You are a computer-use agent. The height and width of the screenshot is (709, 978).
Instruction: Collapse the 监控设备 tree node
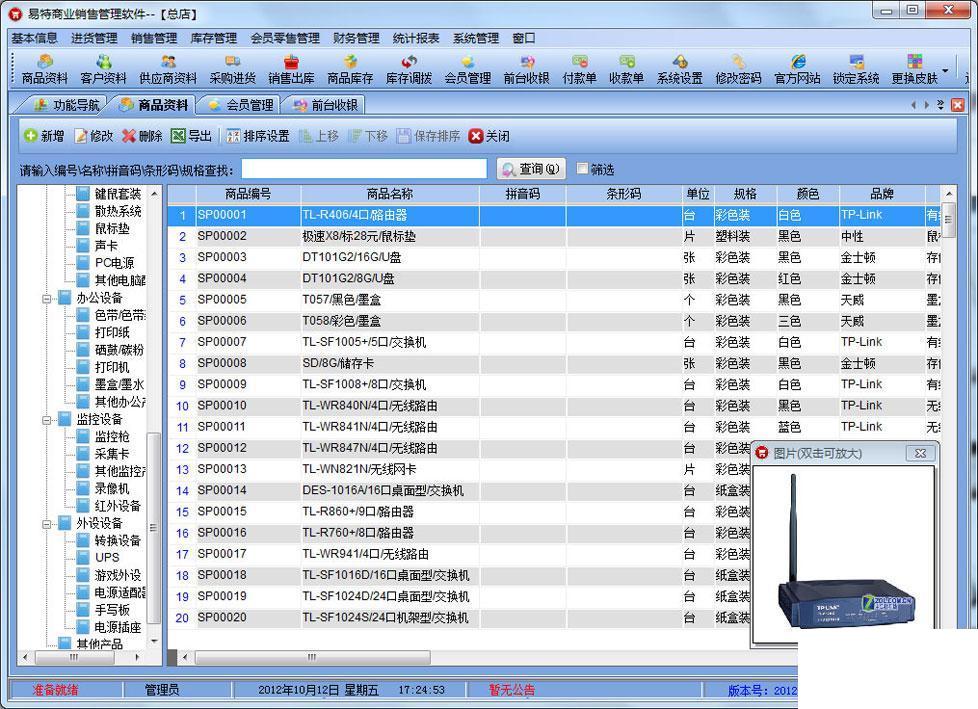tap(47, 420)
